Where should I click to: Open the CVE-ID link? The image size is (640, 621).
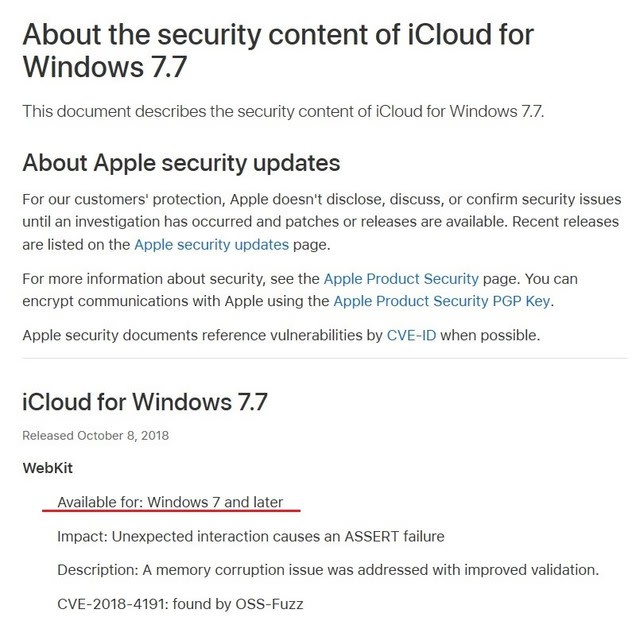point(411,336)
